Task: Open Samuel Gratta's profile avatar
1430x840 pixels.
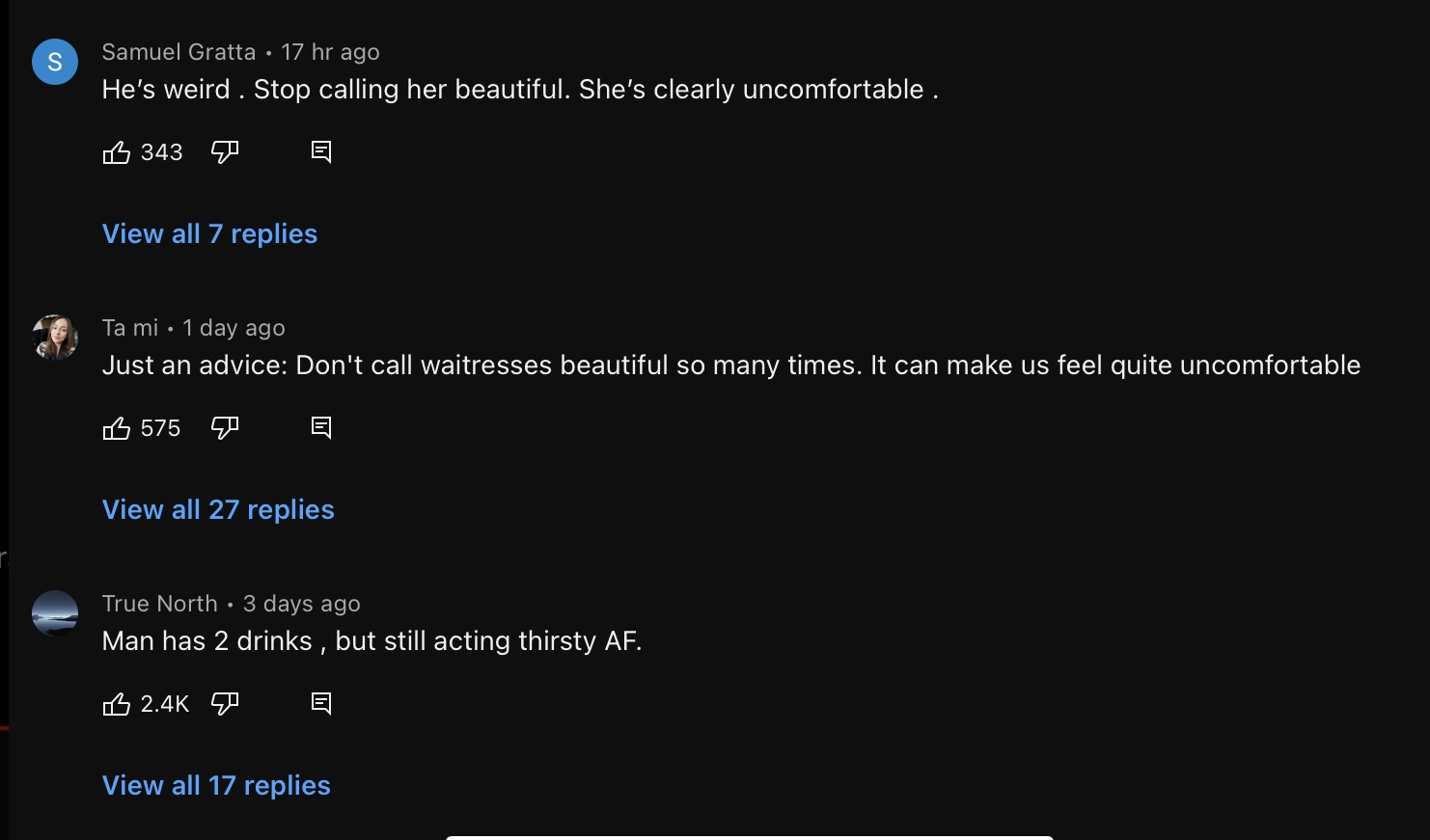Action: coord(55,62)
